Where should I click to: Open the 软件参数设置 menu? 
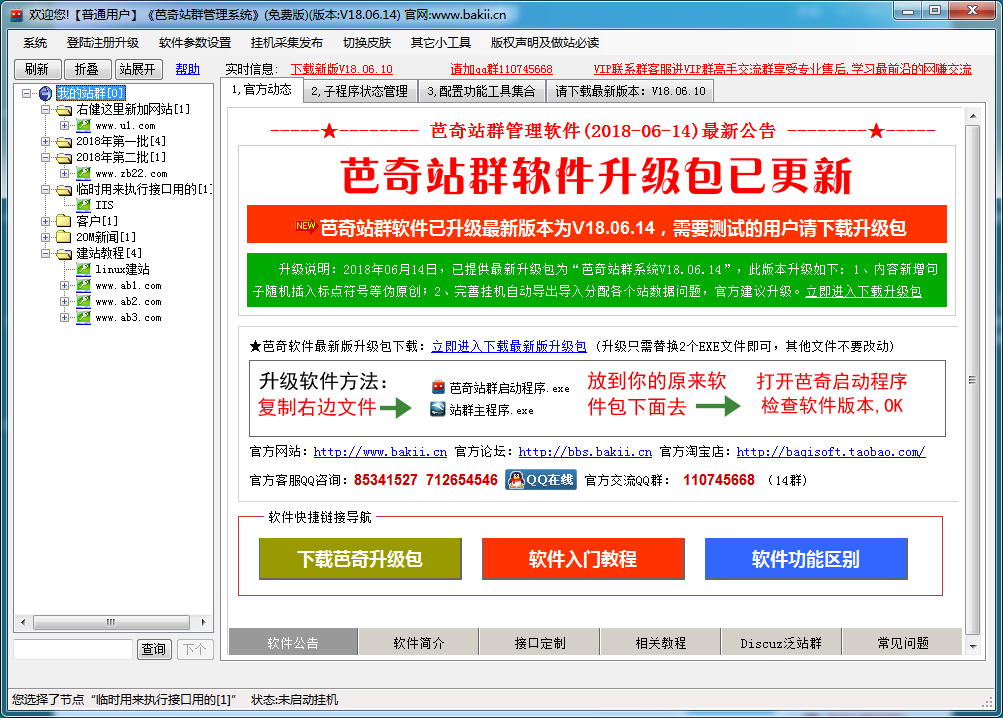(x=194, y=43)
